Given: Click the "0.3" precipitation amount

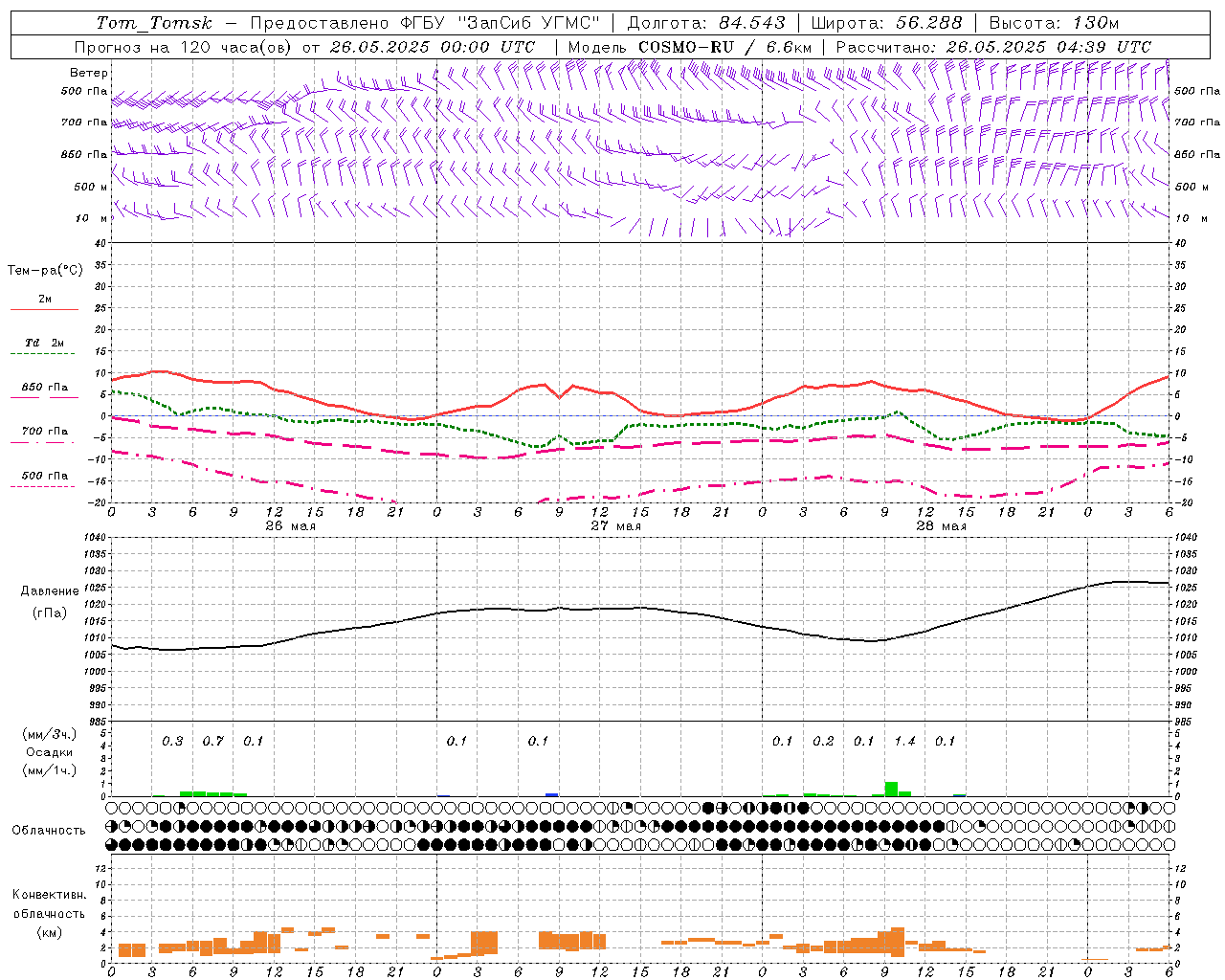Looking at the screenshot, I should pos(172,741).
